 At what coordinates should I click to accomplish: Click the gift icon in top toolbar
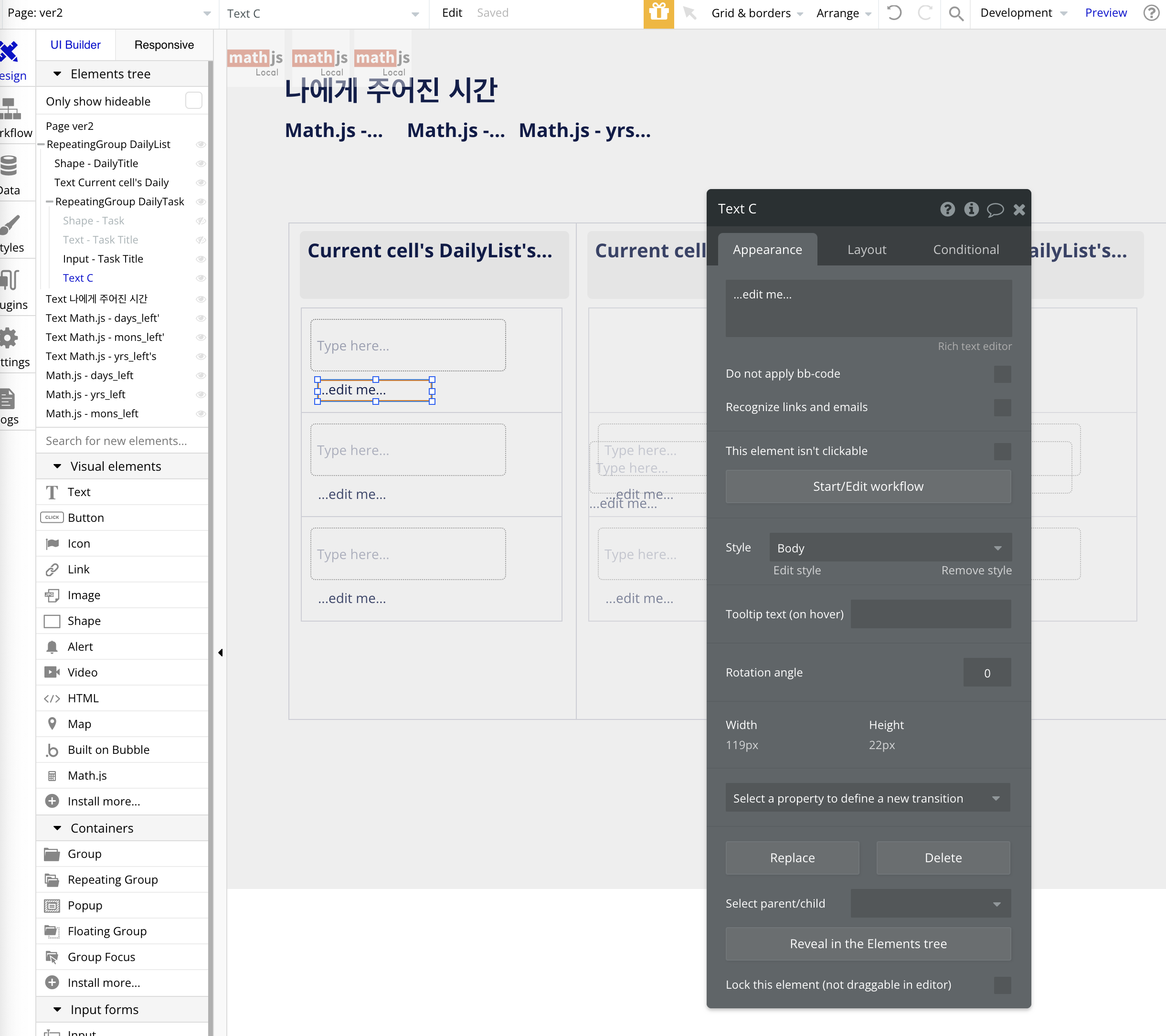pyautogui.click(x=658, y=12)
